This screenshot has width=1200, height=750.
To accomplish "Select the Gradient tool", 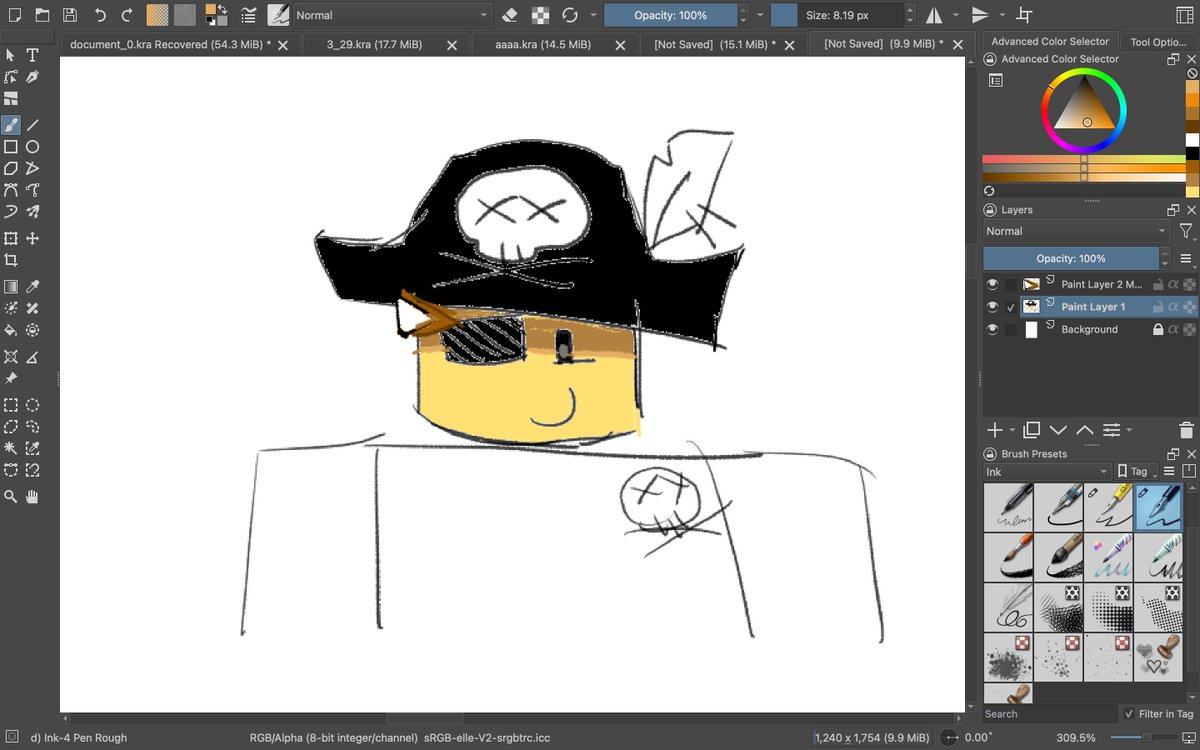I will (10, 286).
